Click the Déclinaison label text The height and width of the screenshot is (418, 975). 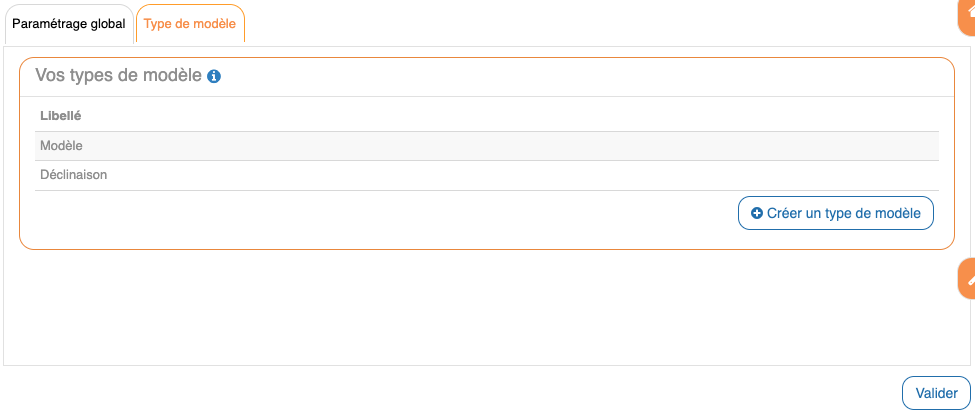point(73,175)
